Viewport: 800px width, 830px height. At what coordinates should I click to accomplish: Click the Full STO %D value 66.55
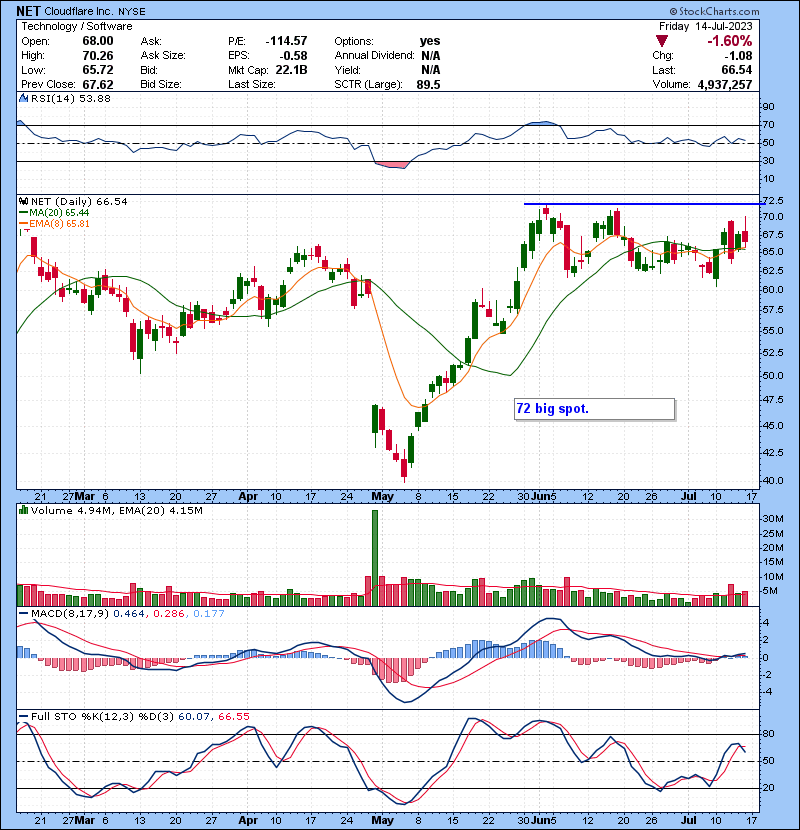233,717
